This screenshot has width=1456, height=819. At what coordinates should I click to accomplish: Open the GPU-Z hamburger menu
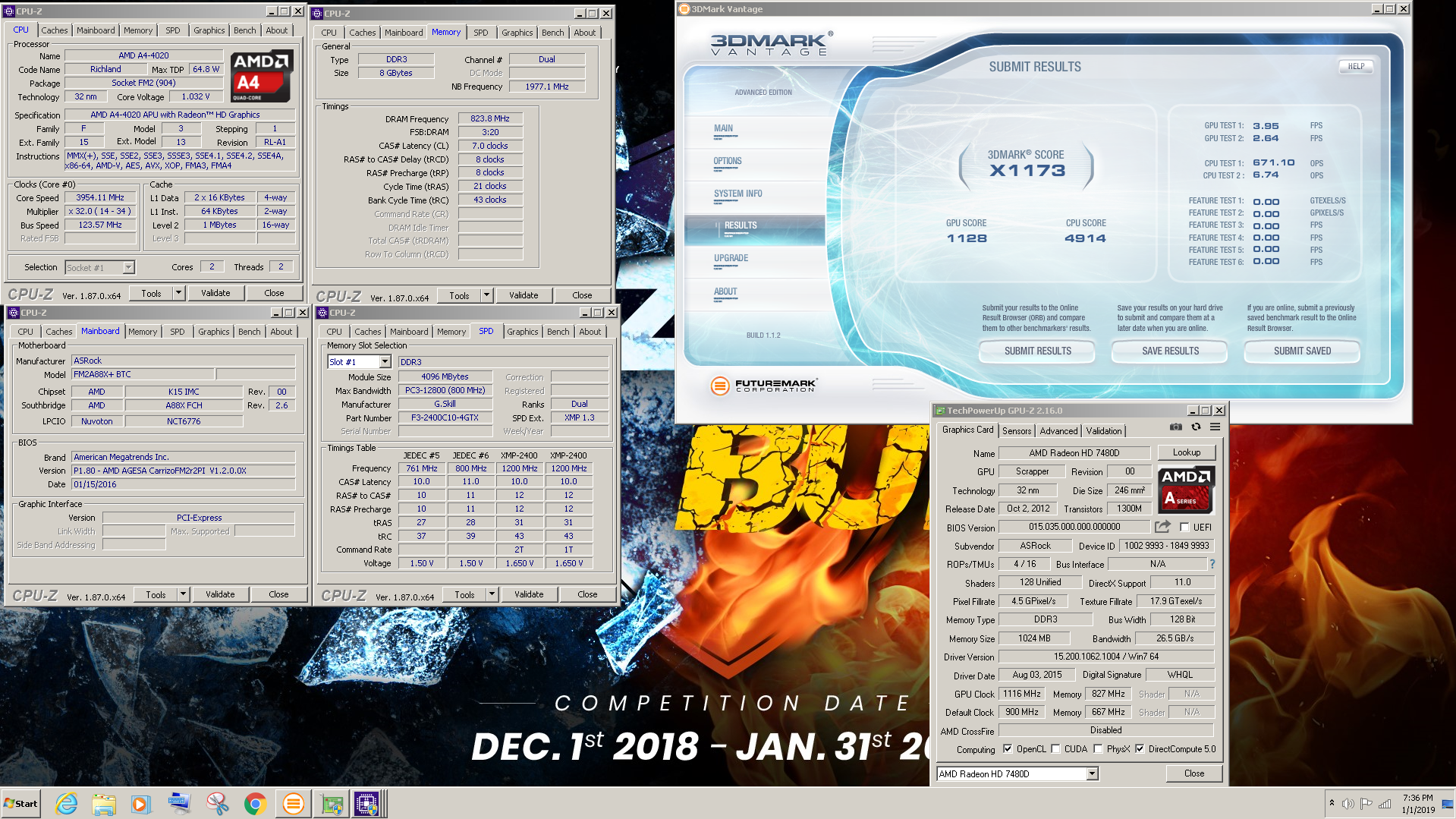(x=1215, y=427)
